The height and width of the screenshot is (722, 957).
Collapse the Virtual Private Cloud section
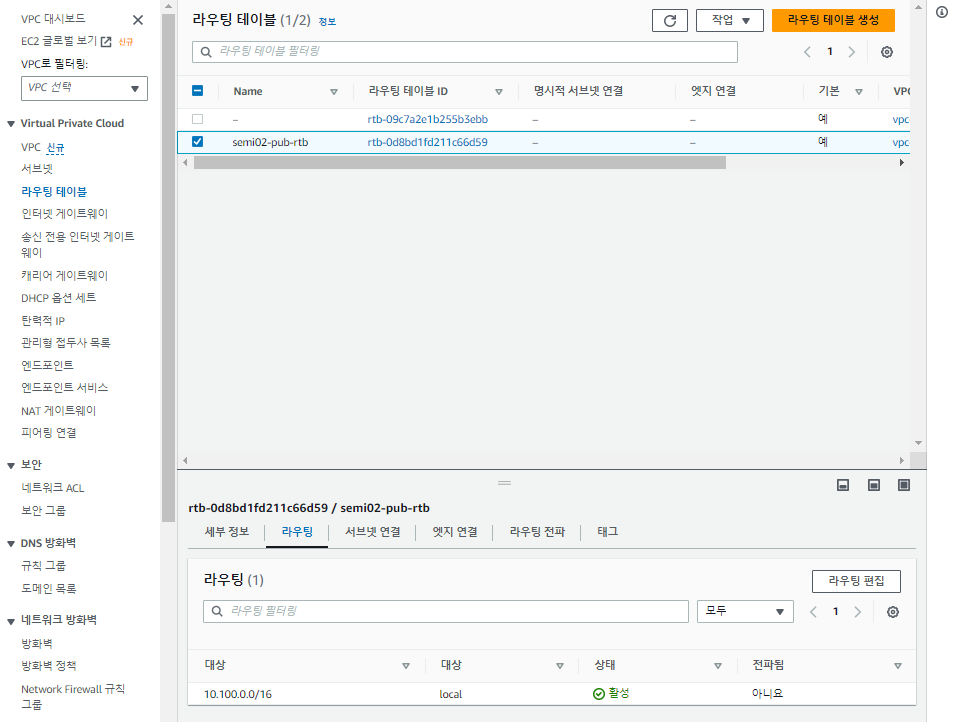pyautogui.click(x=11, y=124)
